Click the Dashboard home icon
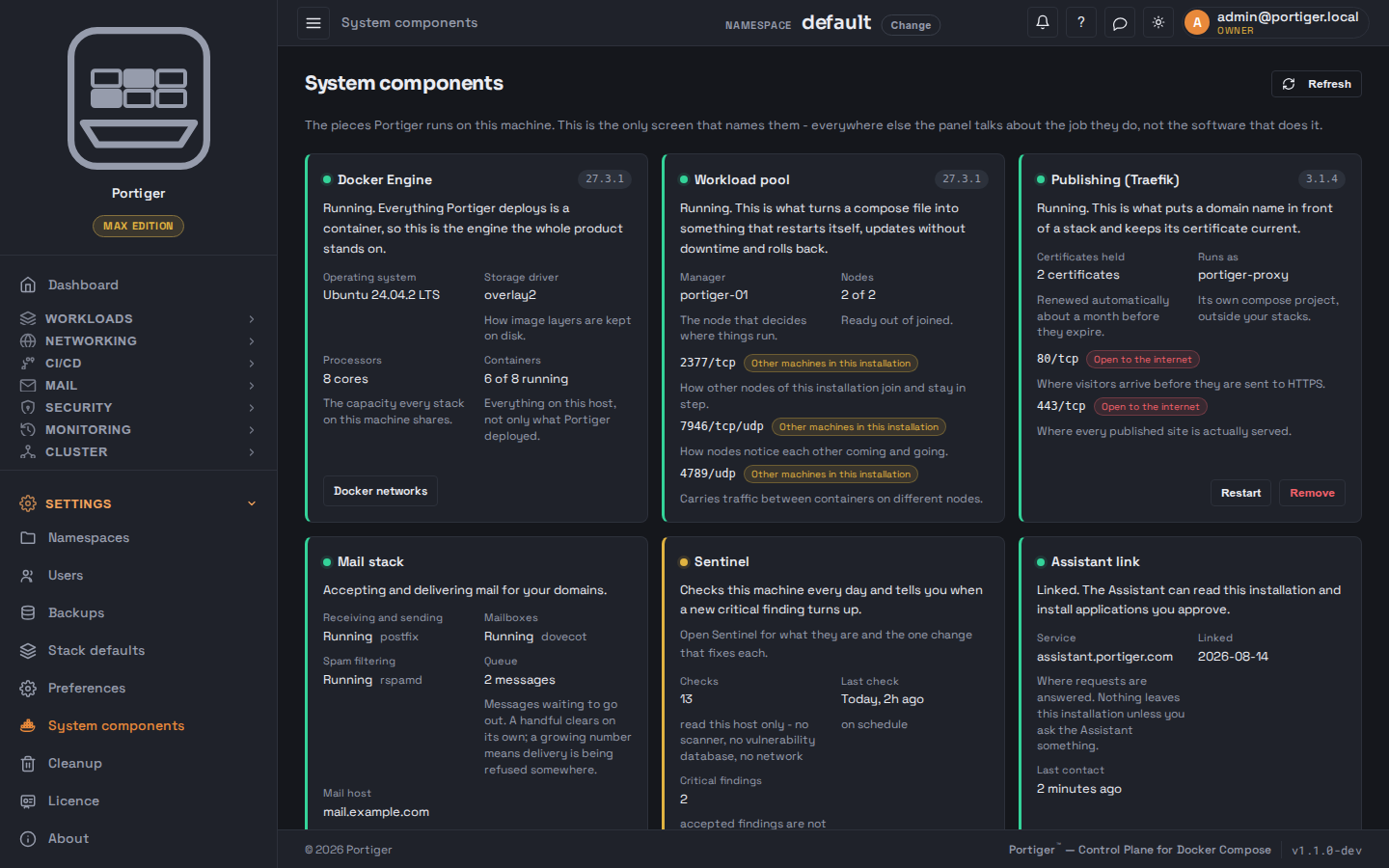 (28, 285)
